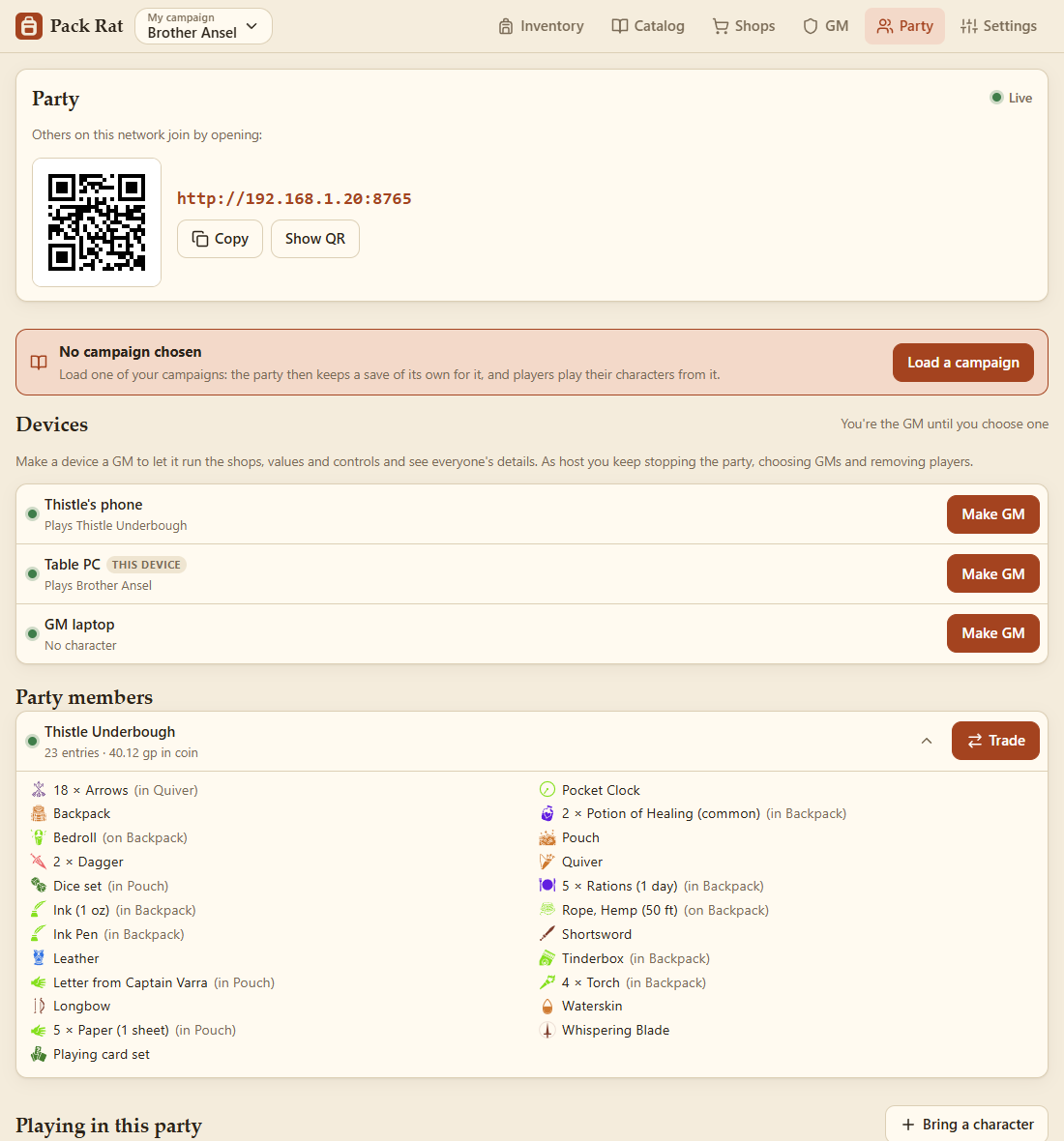The image size is (1064, 1141).
Task: Click the Dagger item icon
Action: [39, 862]
